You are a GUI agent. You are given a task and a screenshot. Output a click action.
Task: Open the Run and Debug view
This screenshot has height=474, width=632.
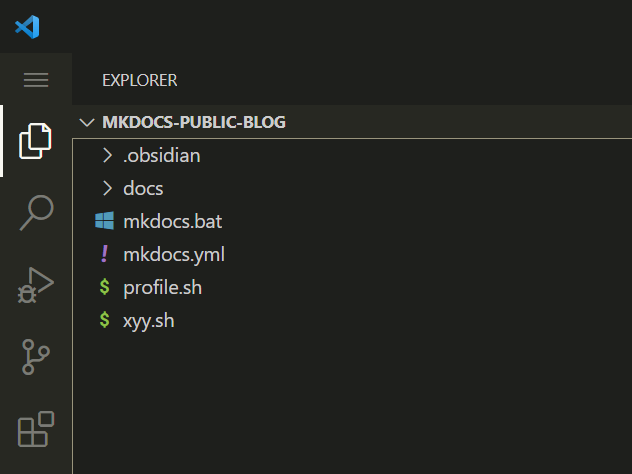(35, 285)
